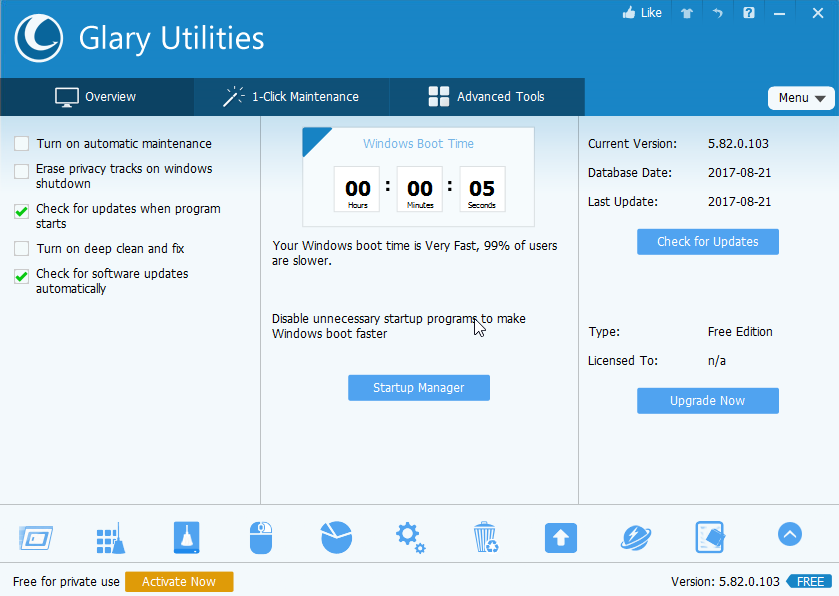Viewport: 839px width, 596px height.
Task: Switch to the 1-Click Maintenance tab
Action: tap(291, 97)
